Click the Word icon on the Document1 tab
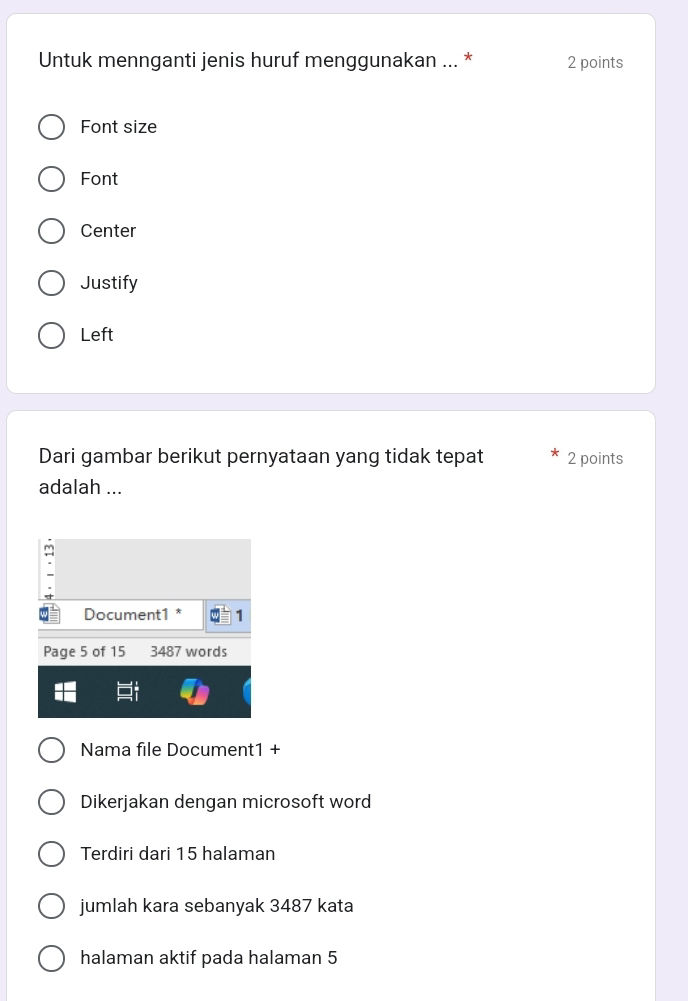 (49, 614)
